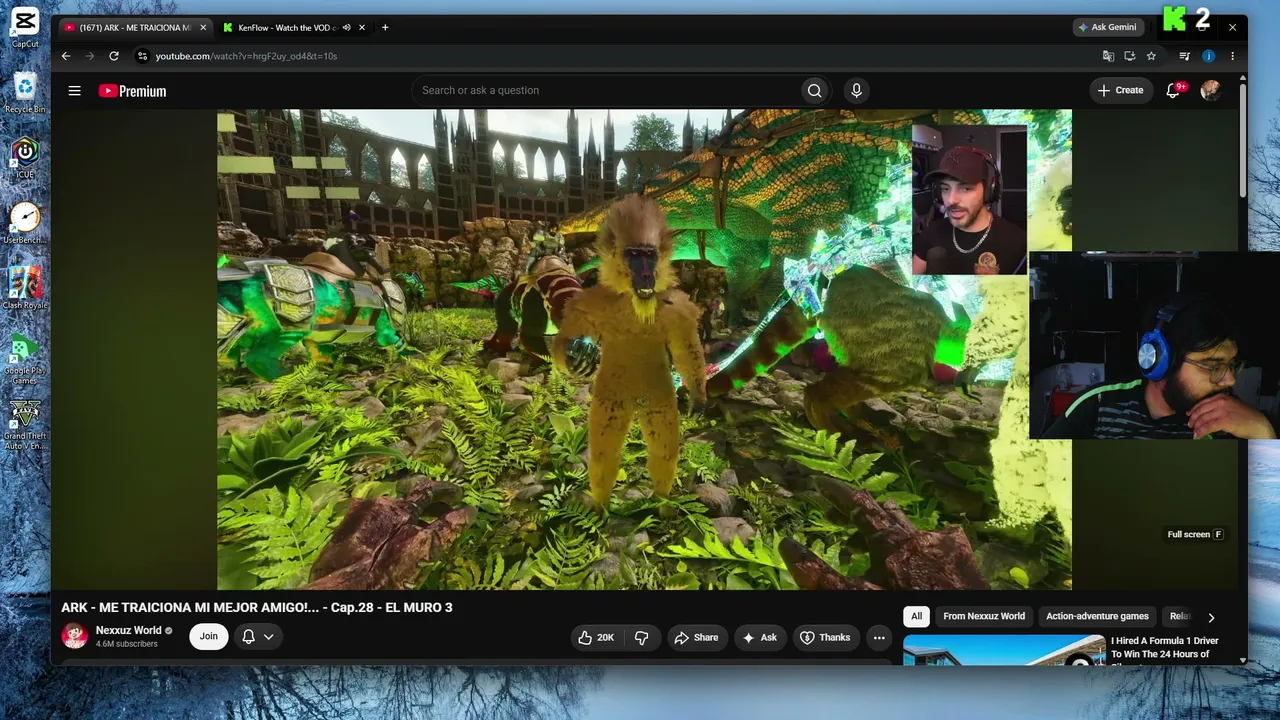This screenshot has width=1280, height=720.
Task: Click the Ask button under video
Action: point(759,638)
